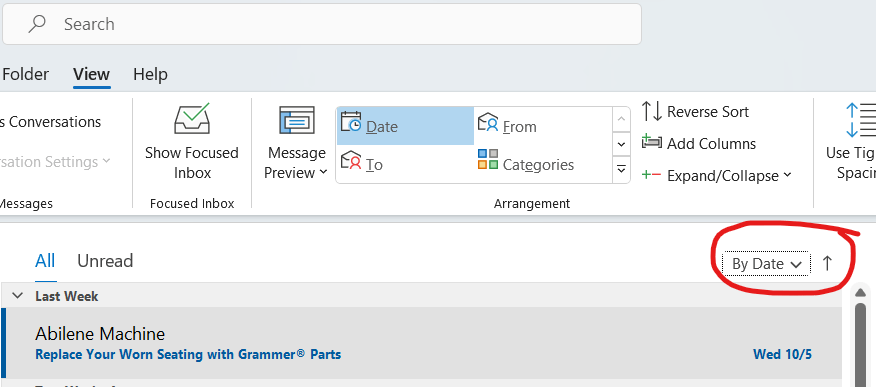Click Add Columns

(x=698, y=144)
